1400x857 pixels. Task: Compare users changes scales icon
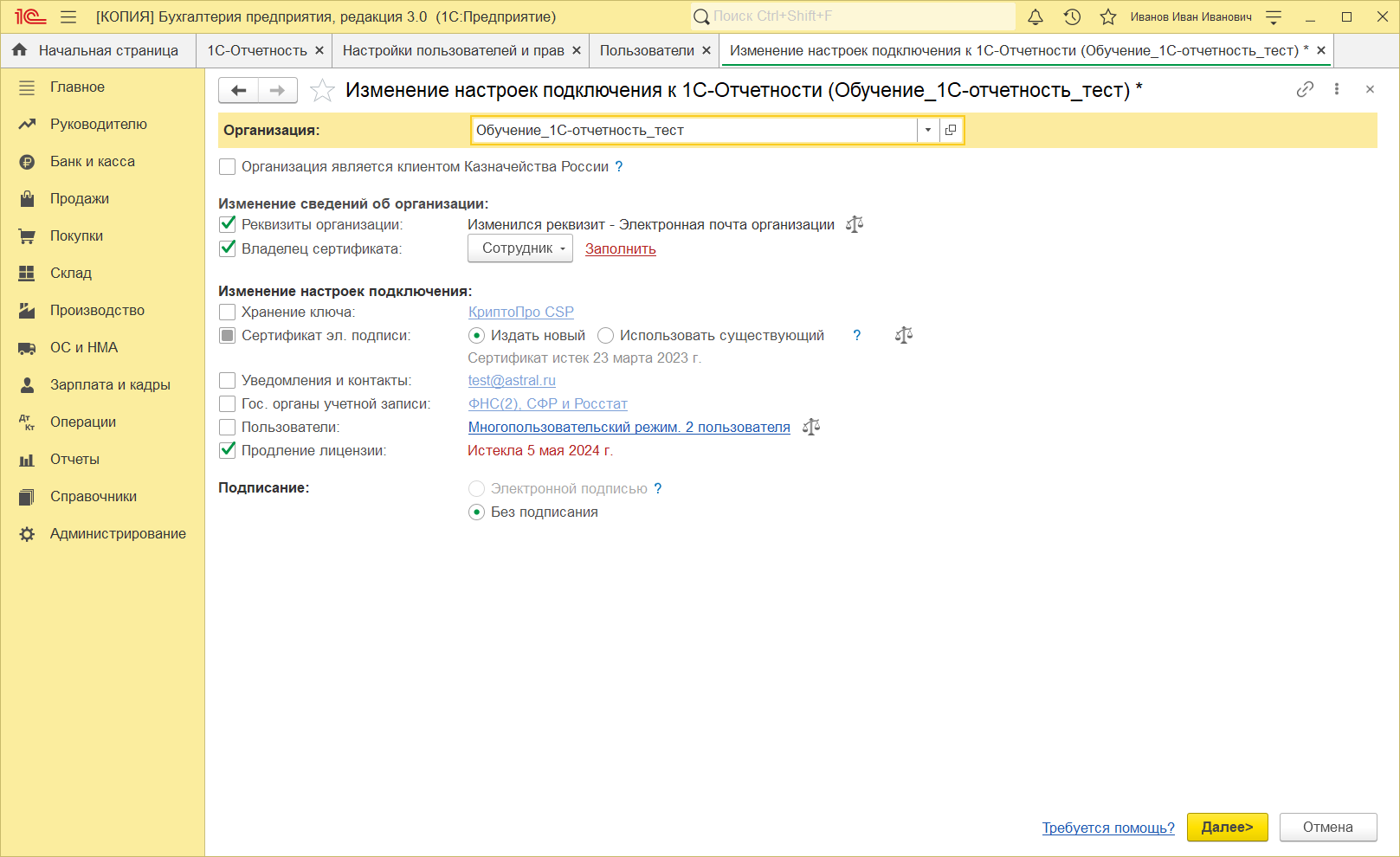pos(811,427)
